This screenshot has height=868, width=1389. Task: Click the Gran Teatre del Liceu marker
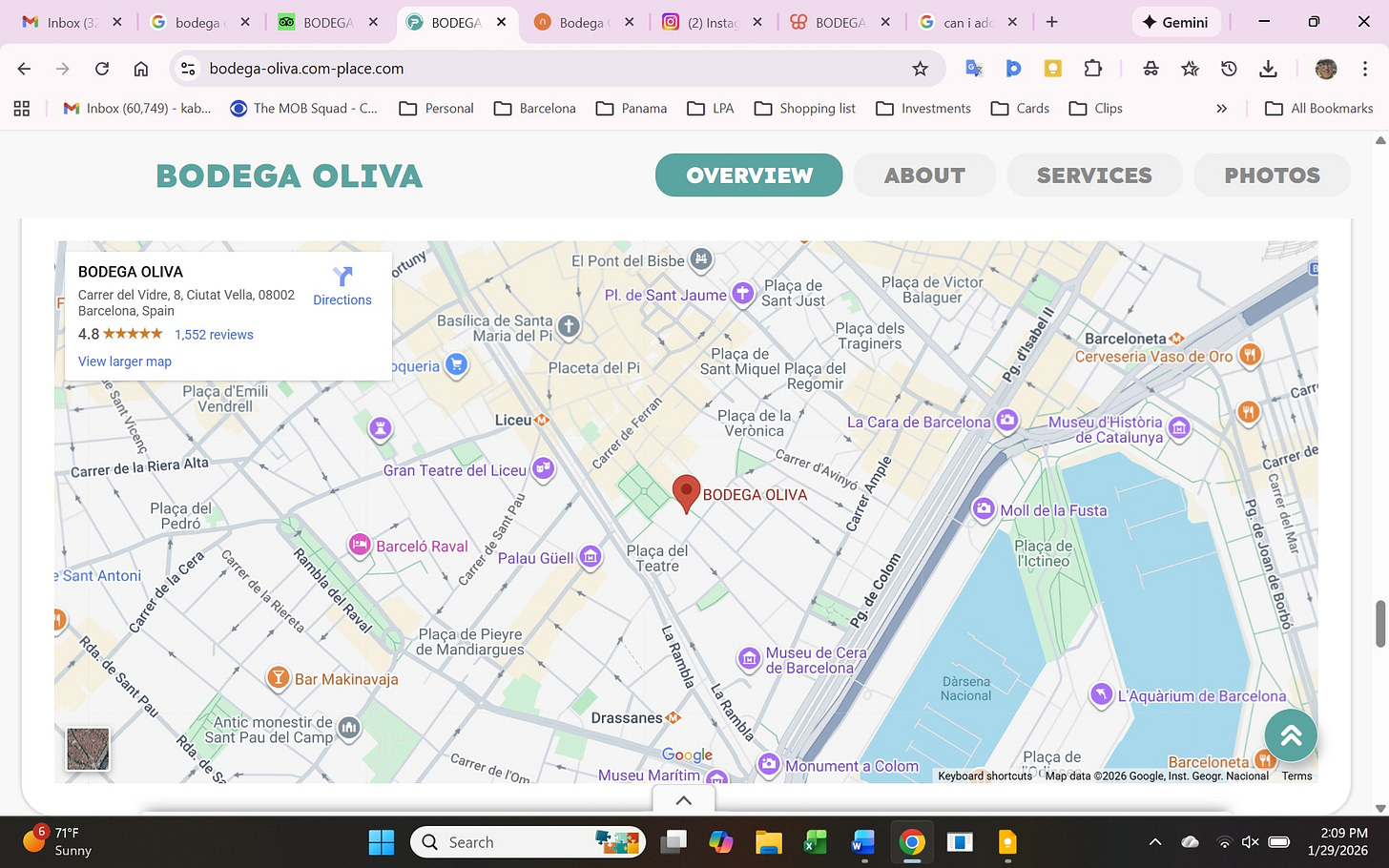click(x=544, y=468)
